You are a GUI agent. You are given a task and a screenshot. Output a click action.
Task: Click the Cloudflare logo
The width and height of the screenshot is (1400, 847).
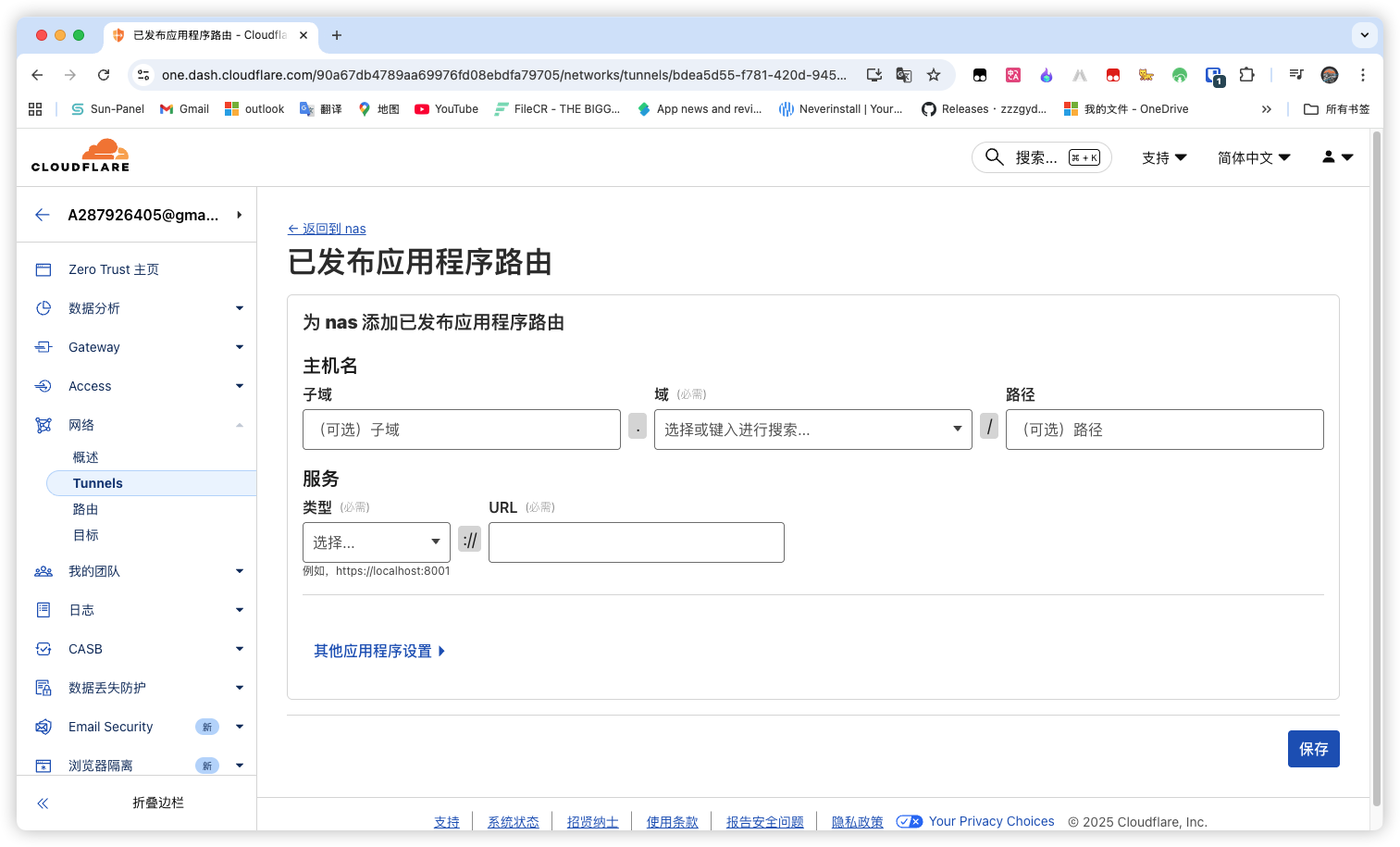[x=81, y=156]
